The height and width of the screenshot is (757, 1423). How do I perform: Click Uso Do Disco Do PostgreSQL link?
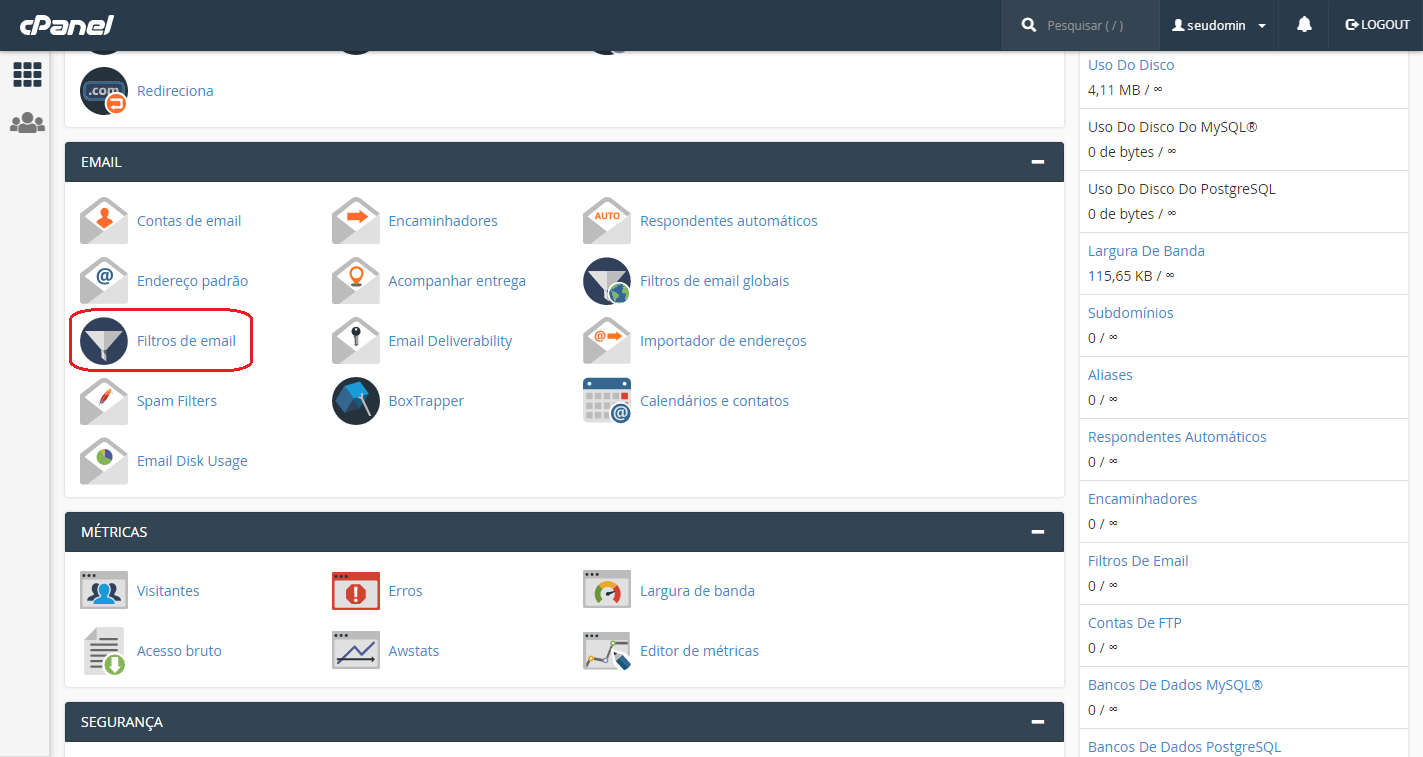tap(1182, 189)
